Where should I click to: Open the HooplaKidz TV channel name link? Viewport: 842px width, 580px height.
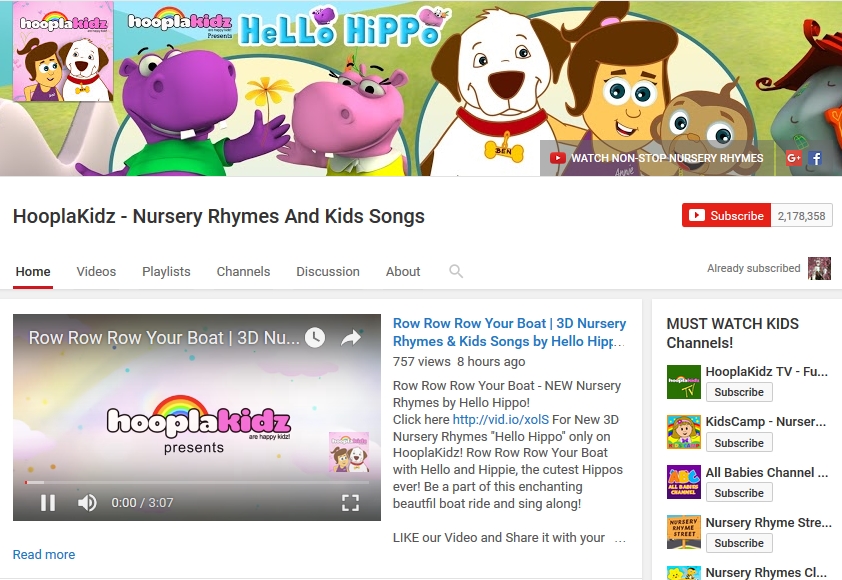766,371
